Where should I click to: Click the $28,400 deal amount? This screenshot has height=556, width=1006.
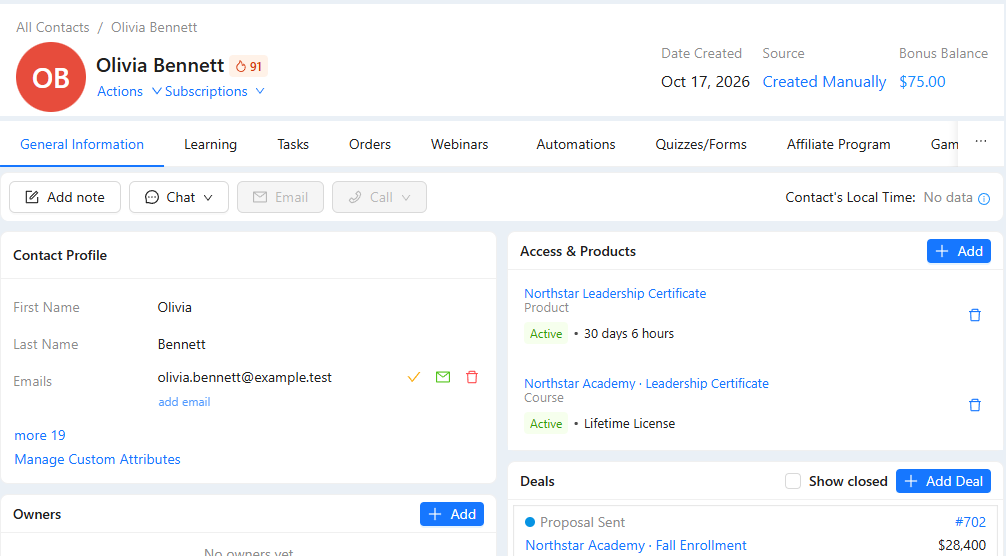(962, 545)
